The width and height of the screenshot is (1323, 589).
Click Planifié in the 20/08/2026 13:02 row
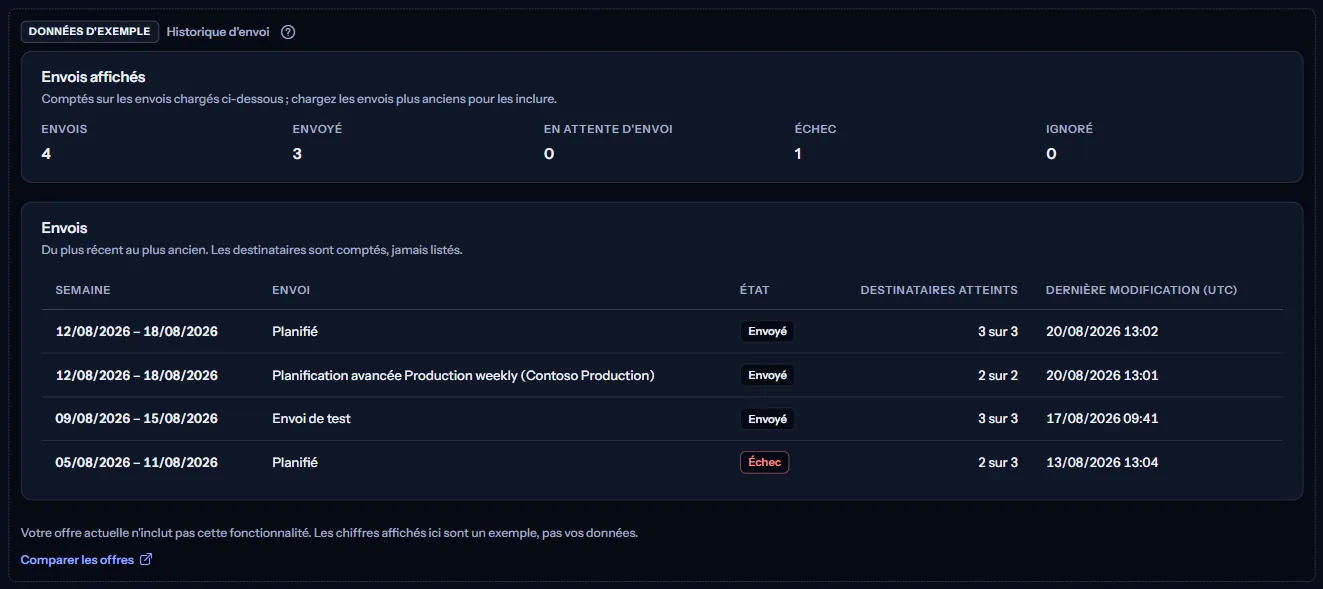295,331
